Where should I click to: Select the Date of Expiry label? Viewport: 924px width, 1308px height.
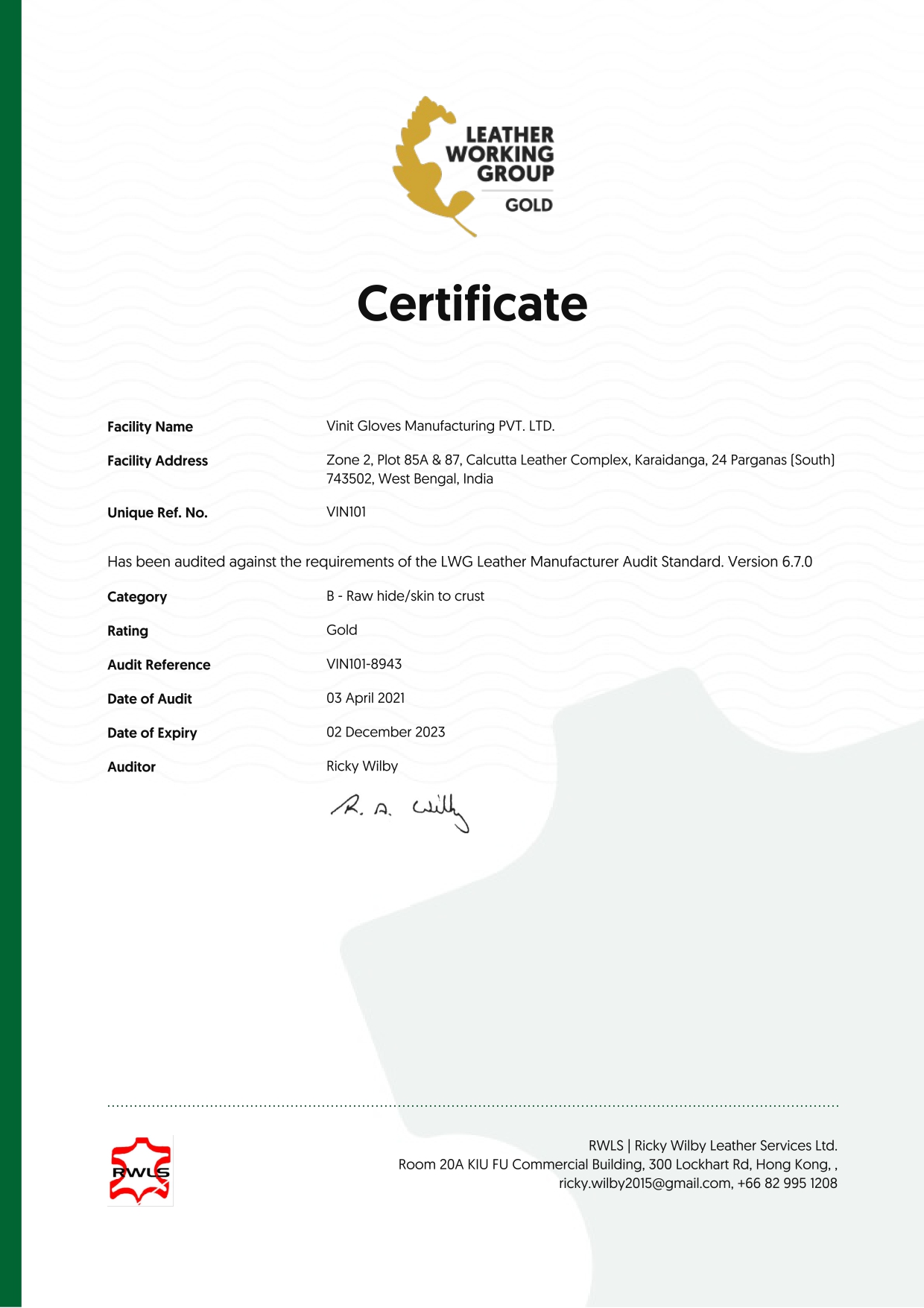tap(152, 733)
